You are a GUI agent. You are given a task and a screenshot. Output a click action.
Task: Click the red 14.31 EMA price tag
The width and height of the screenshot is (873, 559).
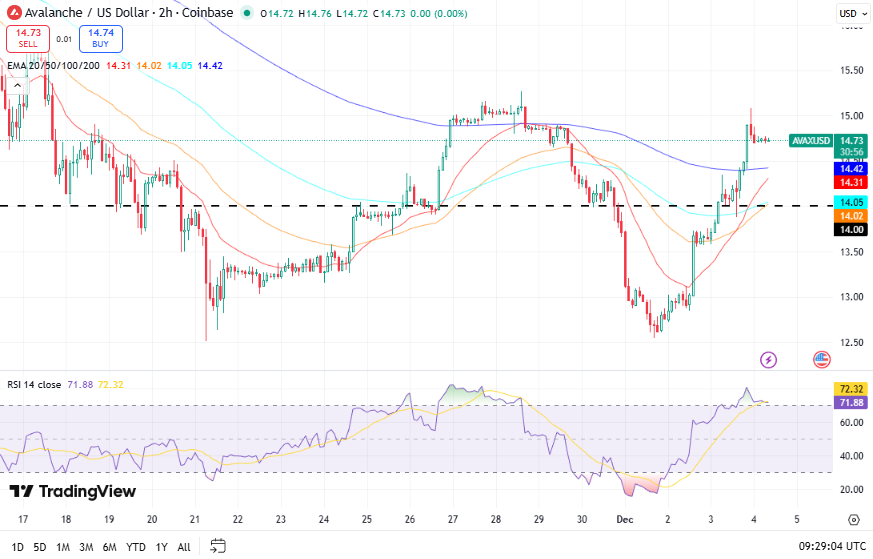[x=851, y=182]
